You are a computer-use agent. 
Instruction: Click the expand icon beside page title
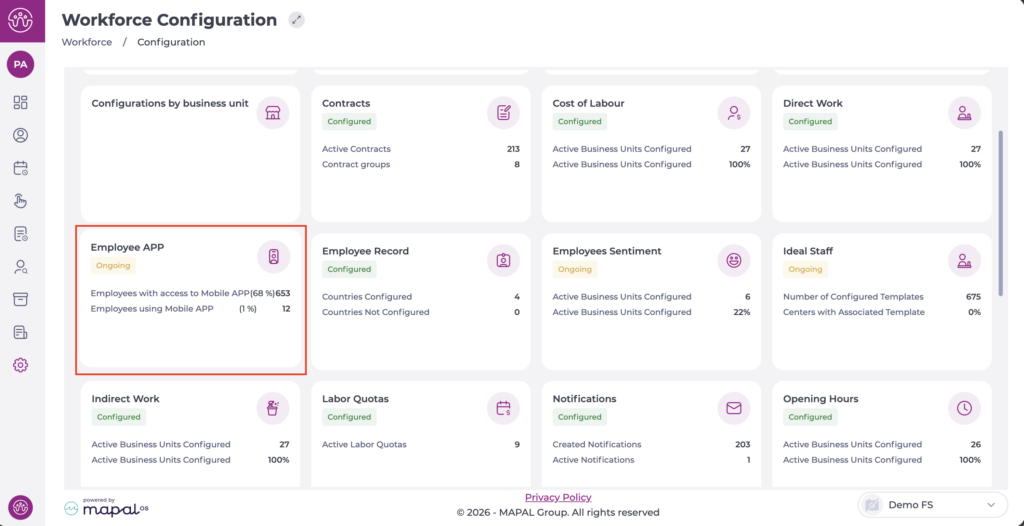(x=296, y=20)
